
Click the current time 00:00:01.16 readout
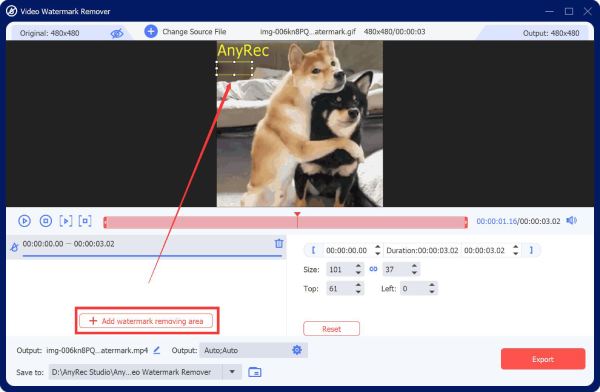[x=497, y=221]
